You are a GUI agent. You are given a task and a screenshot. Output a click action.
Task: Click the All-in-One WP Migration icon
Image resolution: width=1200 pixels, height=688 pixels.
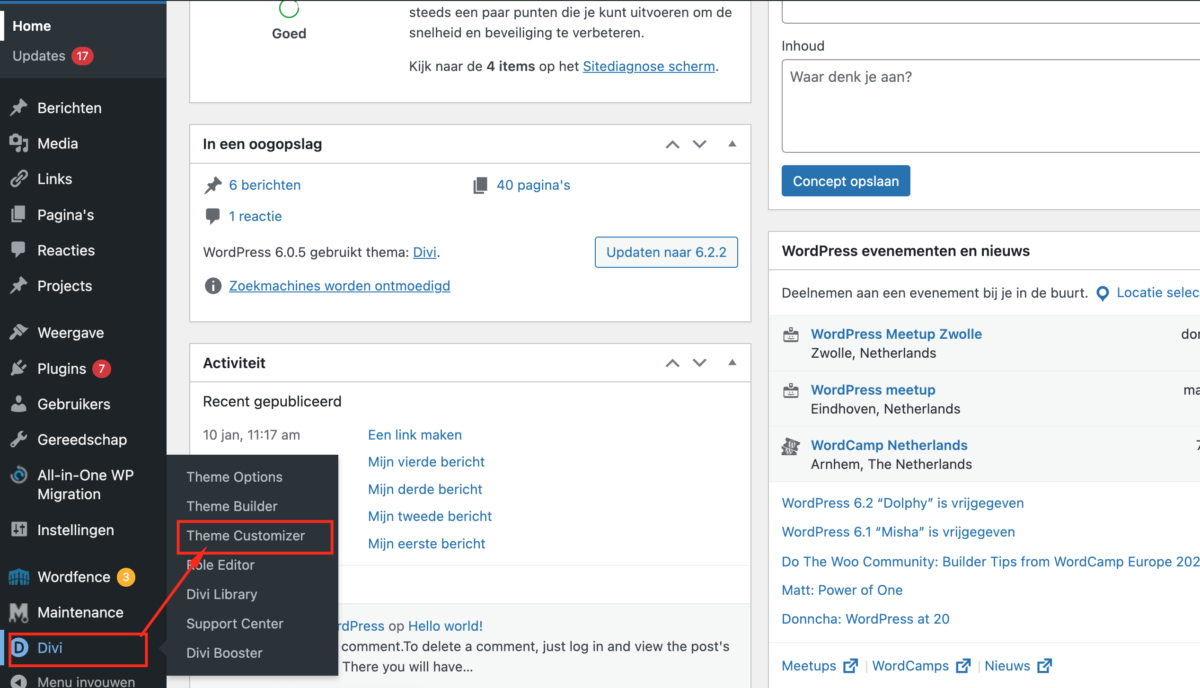(18, 476)
